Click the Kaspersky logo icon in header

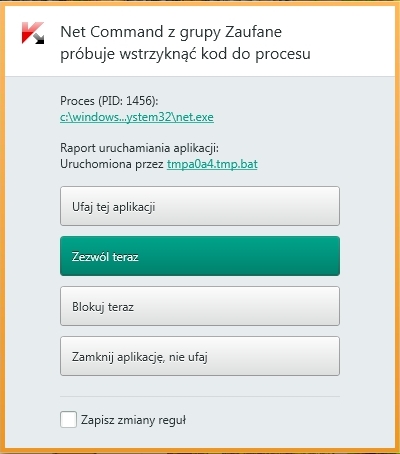(33, 33)
